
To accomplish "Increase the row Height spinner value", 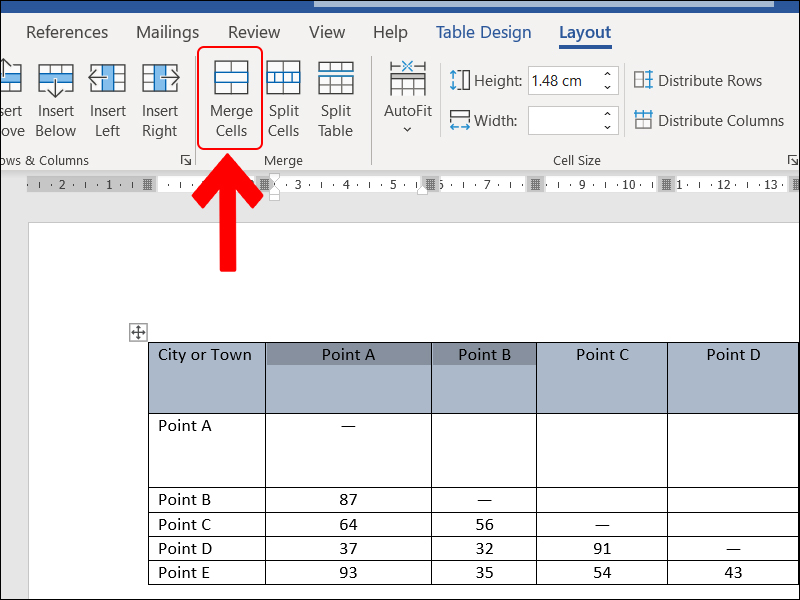I will click(607, 75).
